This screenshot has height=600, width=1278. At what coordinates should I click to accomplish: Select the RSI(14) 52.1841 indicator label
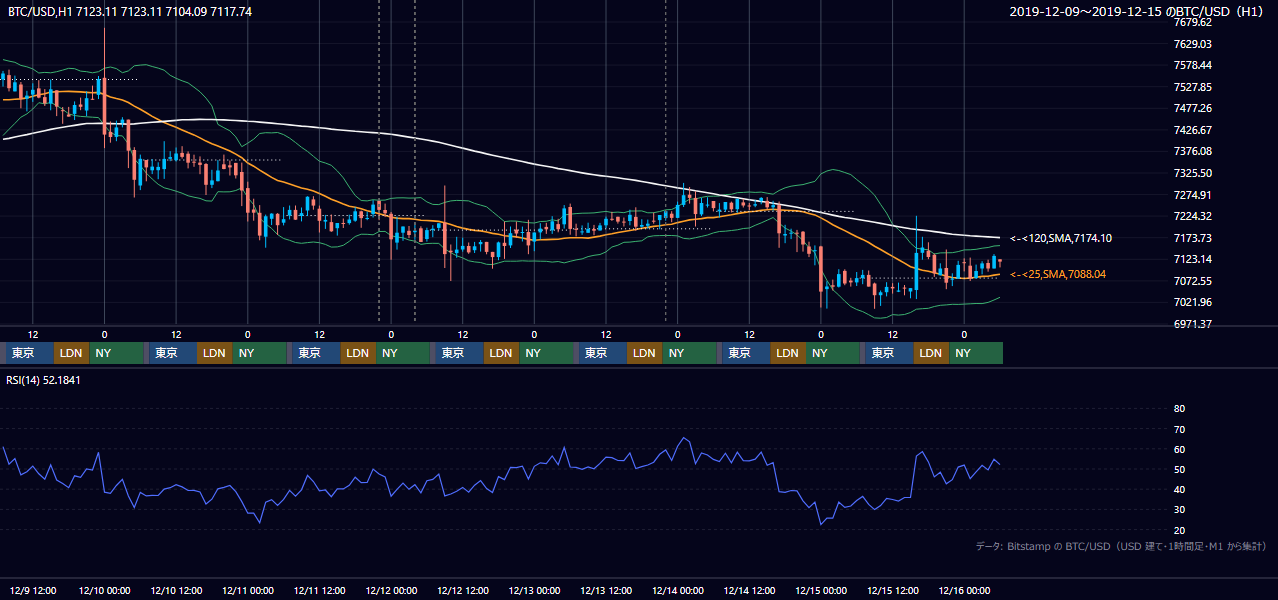[x=43, y=380]
